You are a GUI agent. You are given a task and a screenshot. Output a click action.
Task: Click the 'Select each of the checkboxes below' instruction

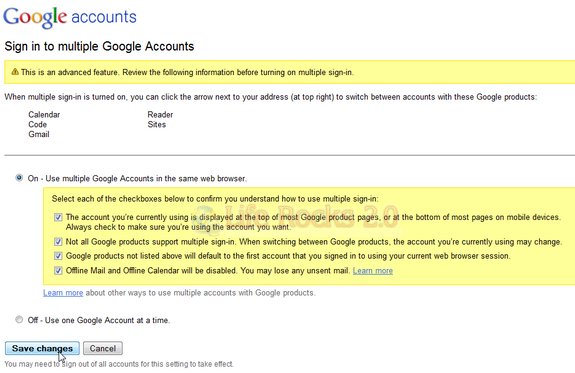[x=215, y=199]
